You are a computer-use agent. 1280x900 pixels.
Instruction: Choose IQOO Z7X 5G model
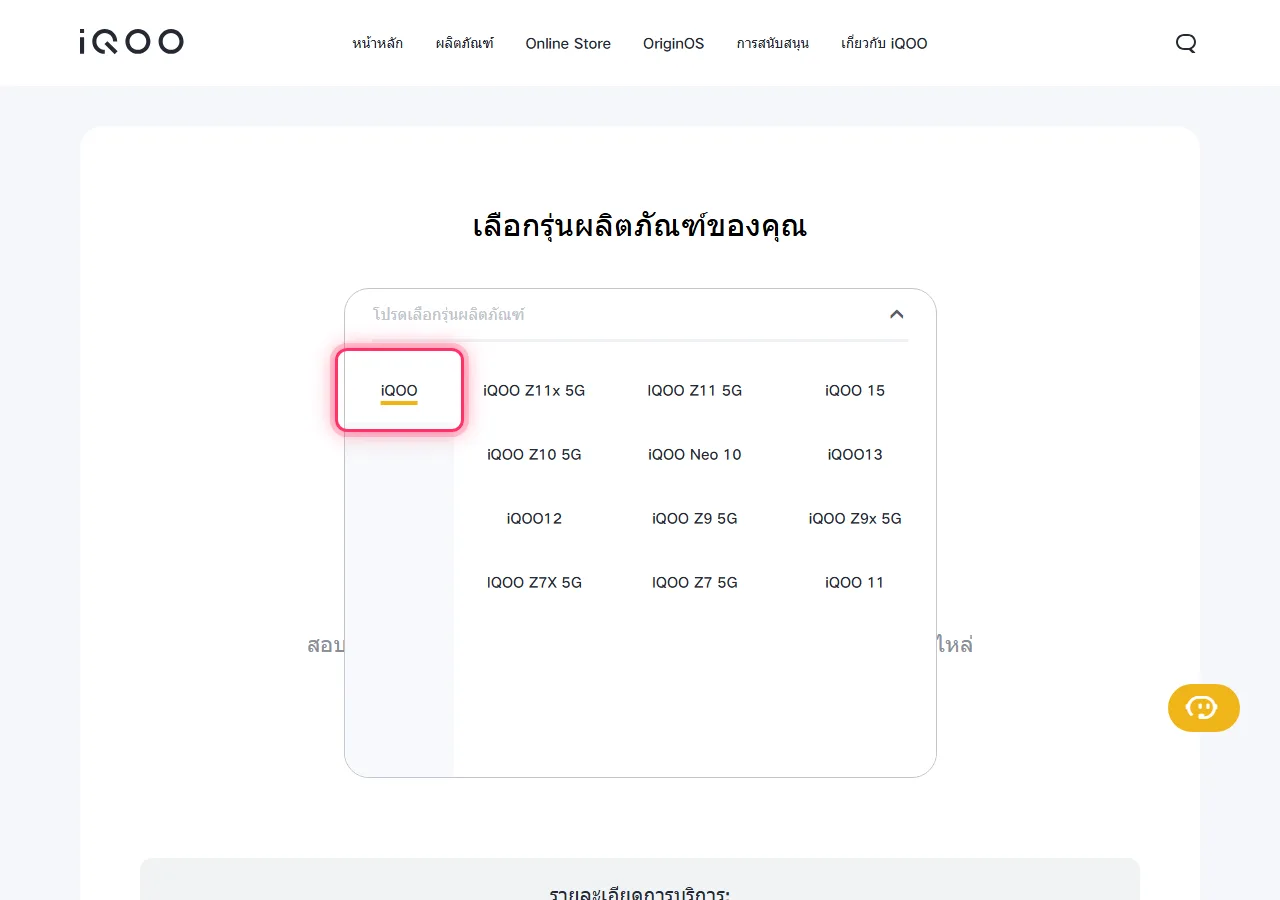(534, 582)
